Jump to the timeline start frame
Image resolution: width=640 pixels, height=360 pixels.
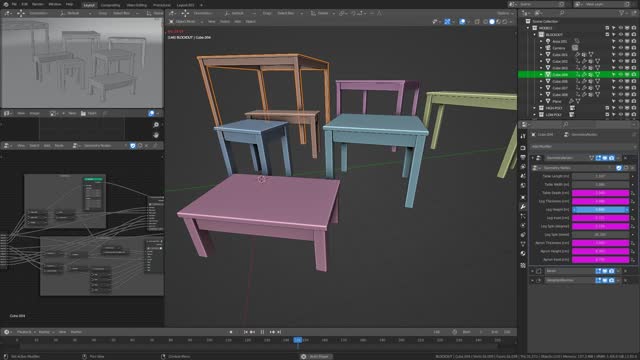pyautogui.click(x=246, y=332)
